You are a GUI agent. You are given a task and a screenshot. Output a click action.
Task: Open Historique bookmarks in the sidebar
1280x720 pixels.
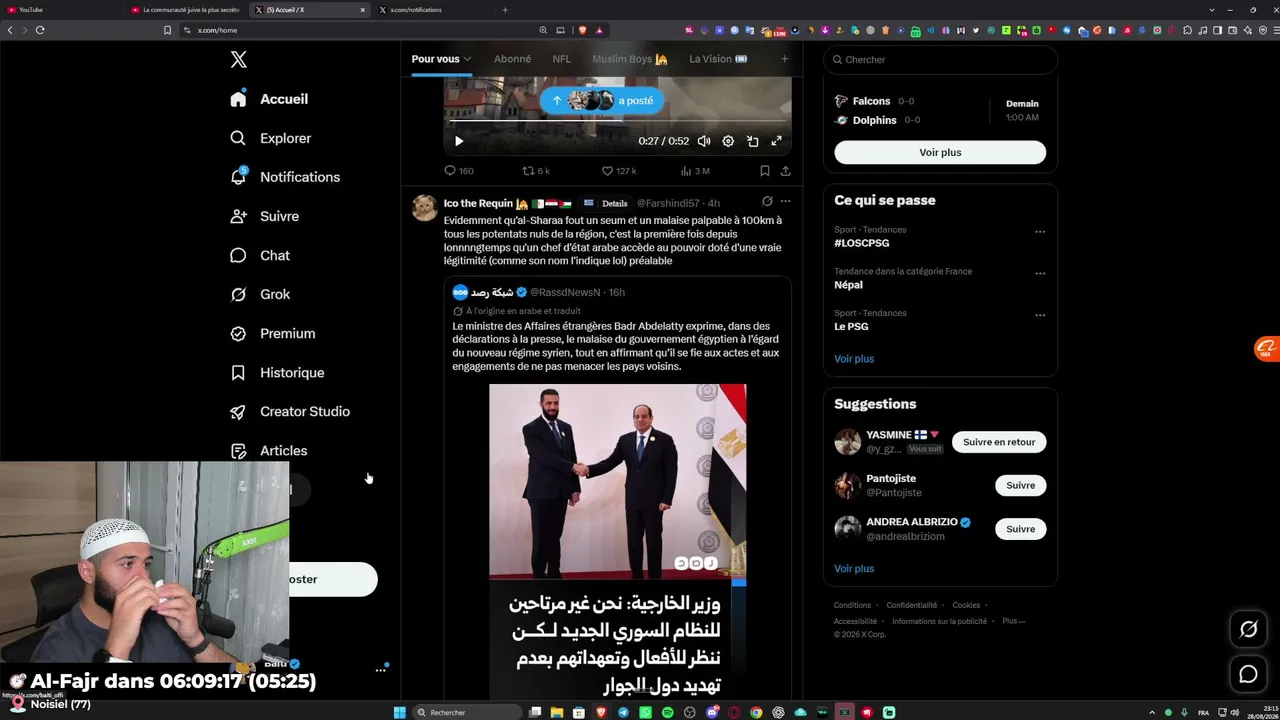click(277, 372)
